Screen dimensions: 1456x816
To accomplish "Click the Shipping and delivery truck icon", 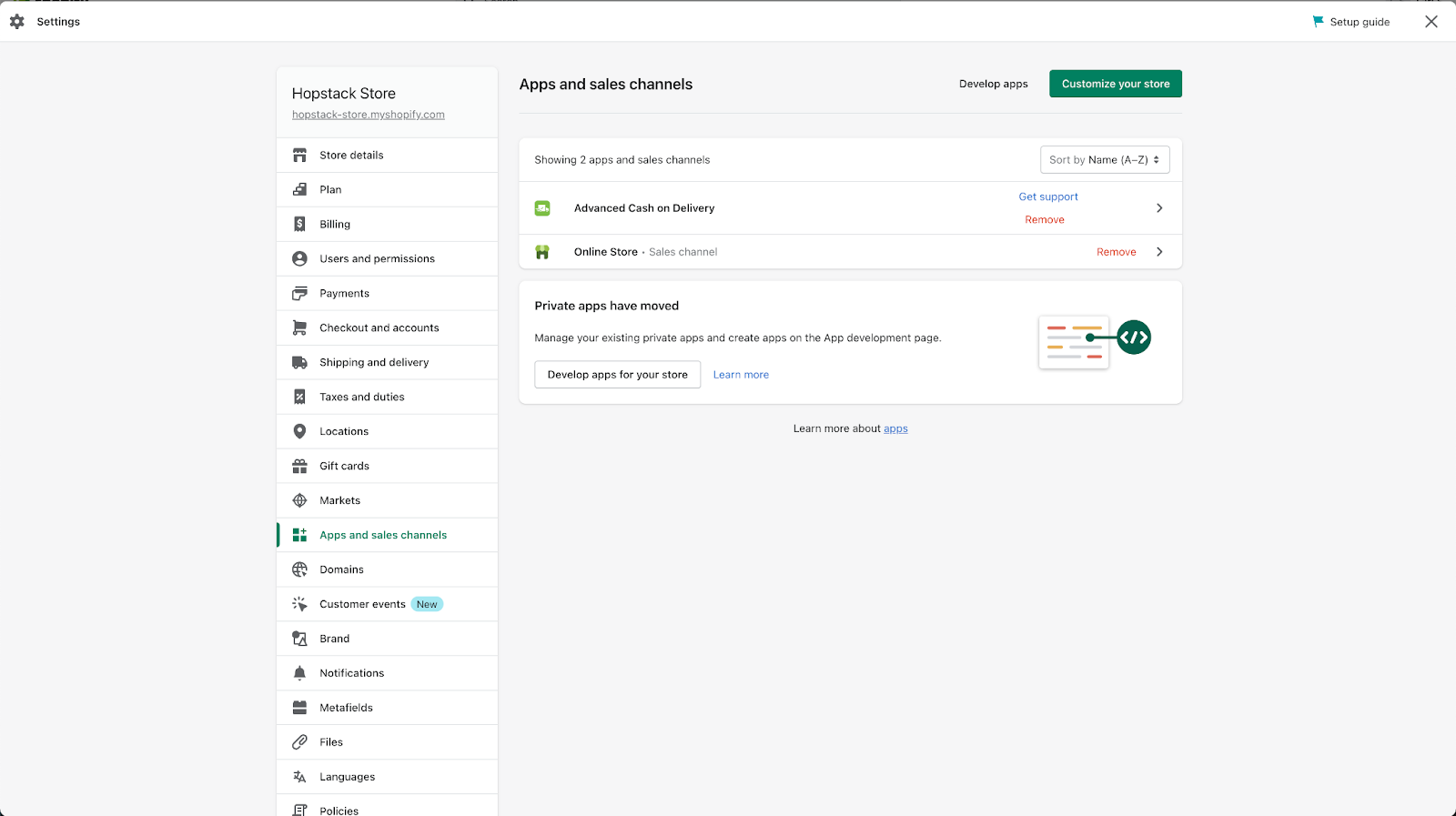I will tap(299, 362).
